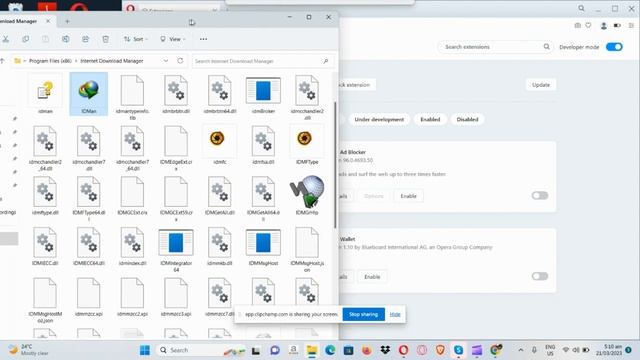Click the Delete trash icon in Explorer toolbar
The height and width of the screenshot is (360, 640).
106,39
